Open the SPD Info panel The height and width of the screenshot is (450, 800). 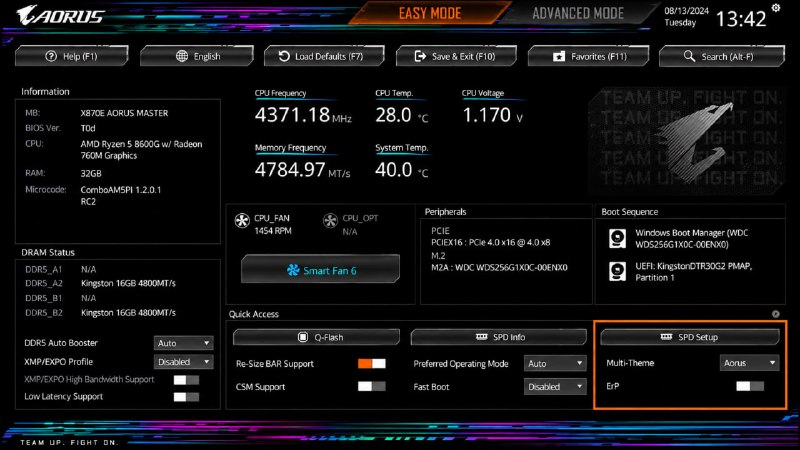click(498, 337)
